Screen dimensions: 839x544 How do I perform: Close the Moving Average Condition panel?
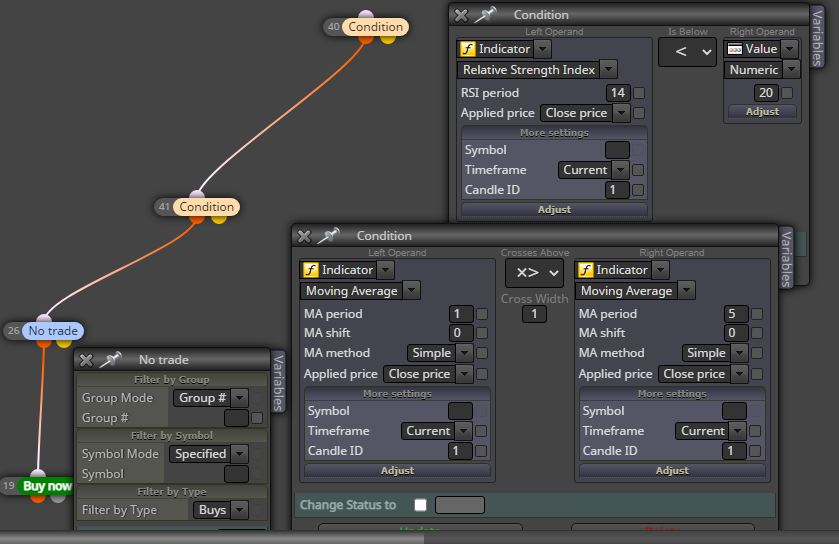[304, 236]
